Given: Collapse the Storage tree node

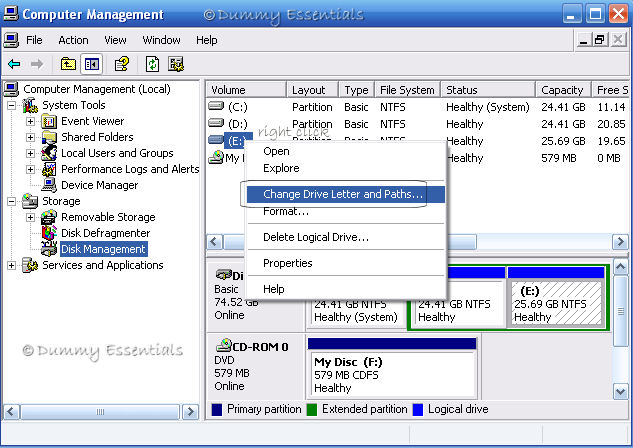Looking at the screenshot, I should pos(12,201).
